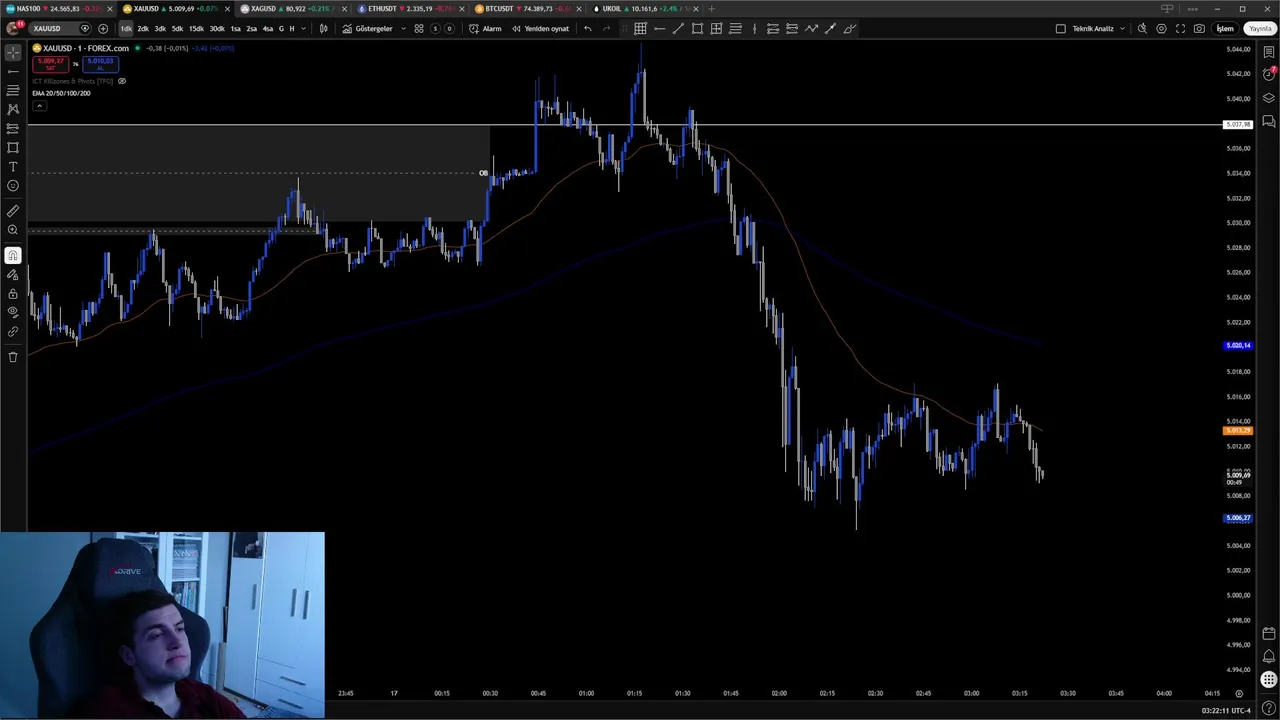The image size is (1280, 720).
Task: Click the quick search icon
Action: click(1142, 28)
